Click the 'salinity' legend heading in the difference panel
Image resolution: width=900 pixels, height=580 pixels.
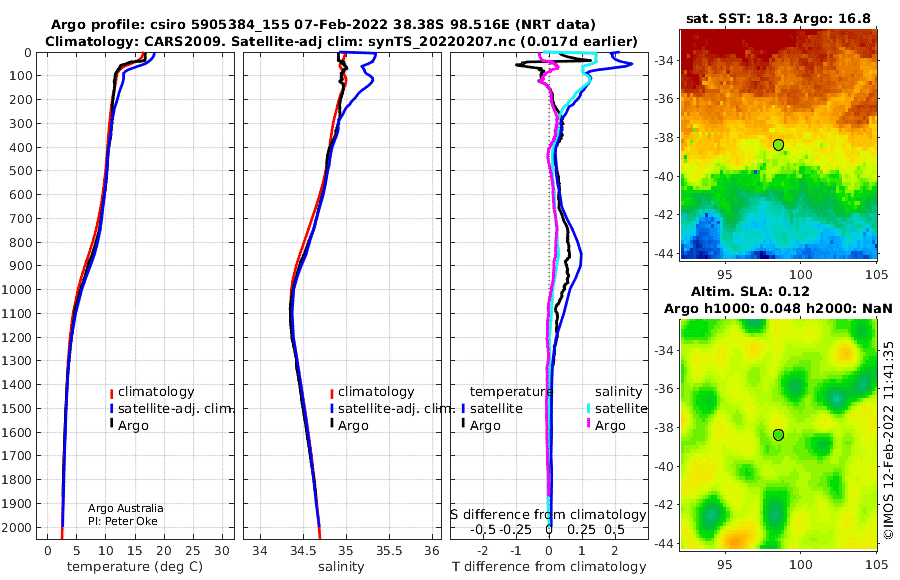[x=618, y=392]
